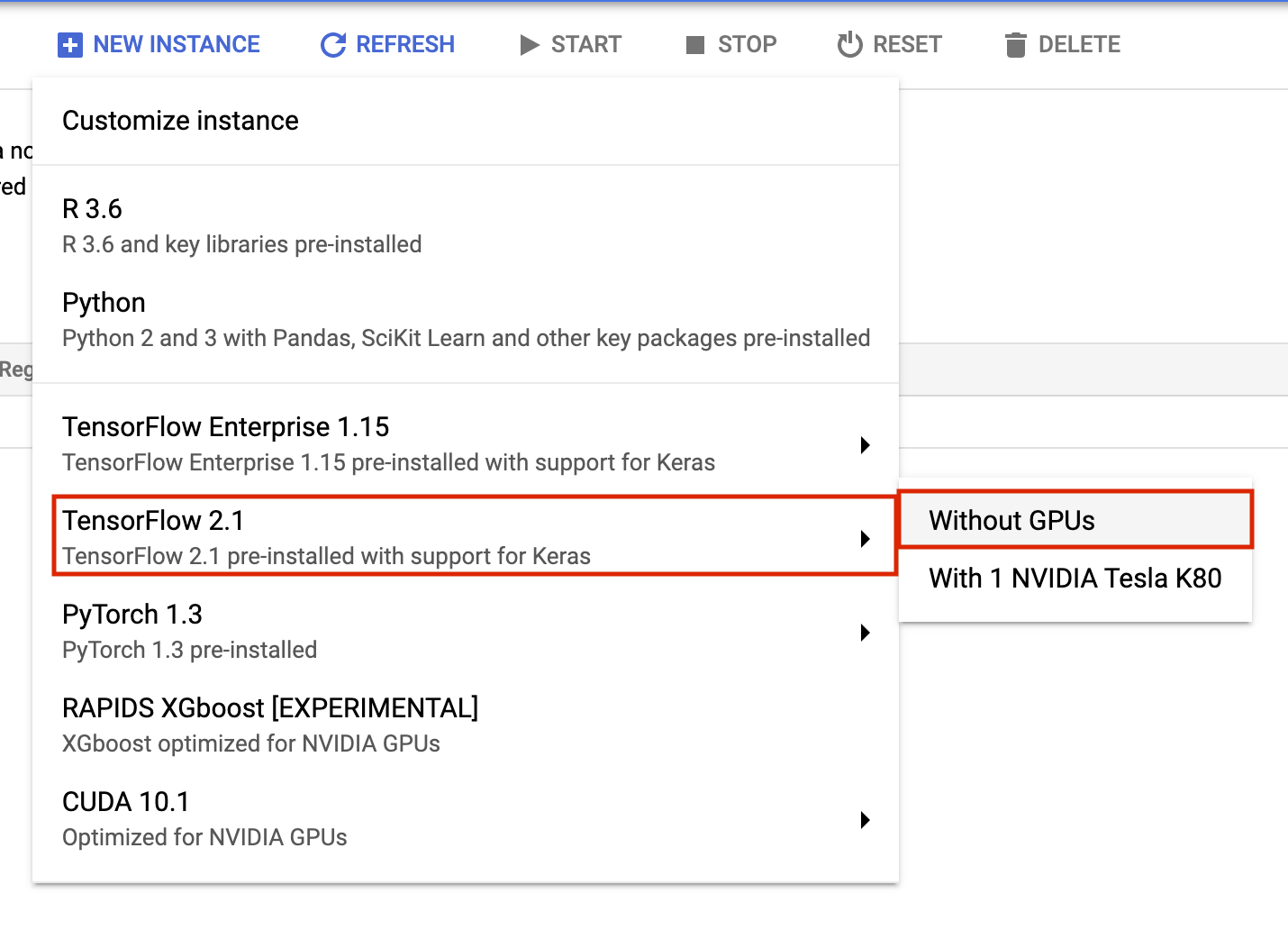
Task: Click the circular Refresh arrow icon
Action: pos(333,45)
